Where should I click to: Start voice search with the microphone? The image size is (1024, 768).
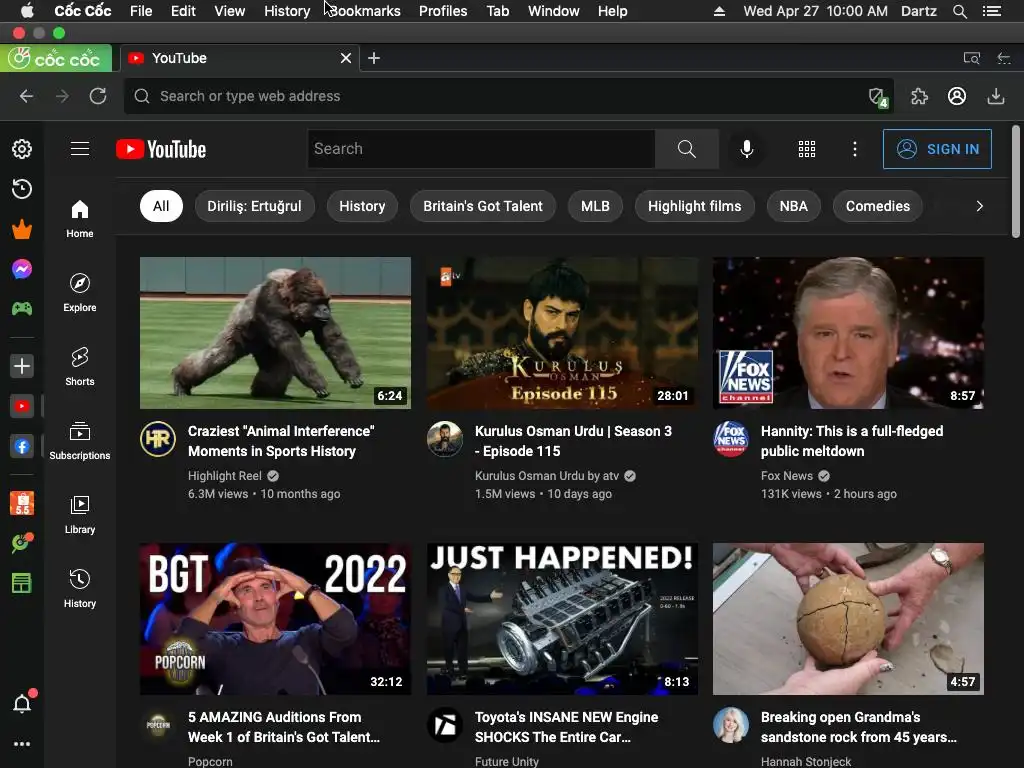pos(746,149)
